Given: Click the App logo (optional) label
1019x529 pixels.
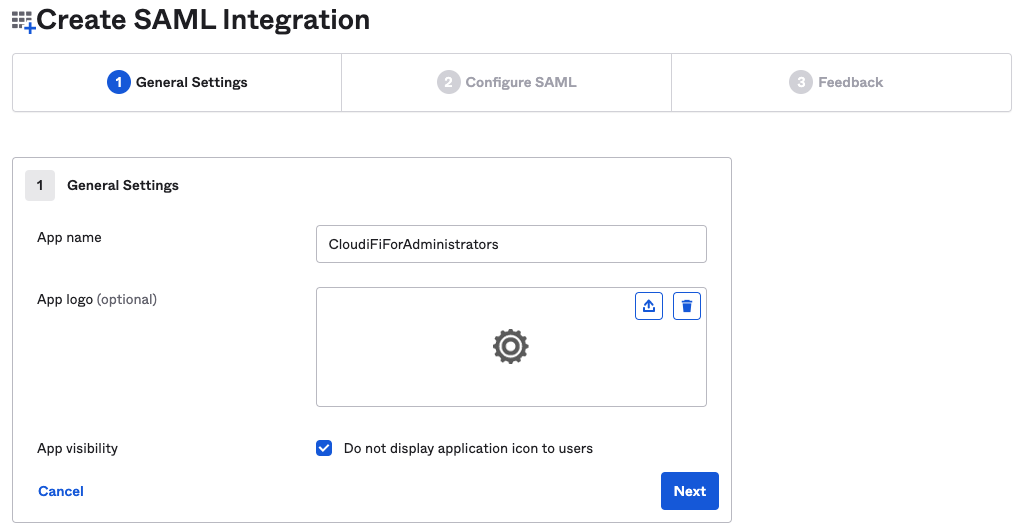Looking at the screenshot, I should [x=97, y=300].
